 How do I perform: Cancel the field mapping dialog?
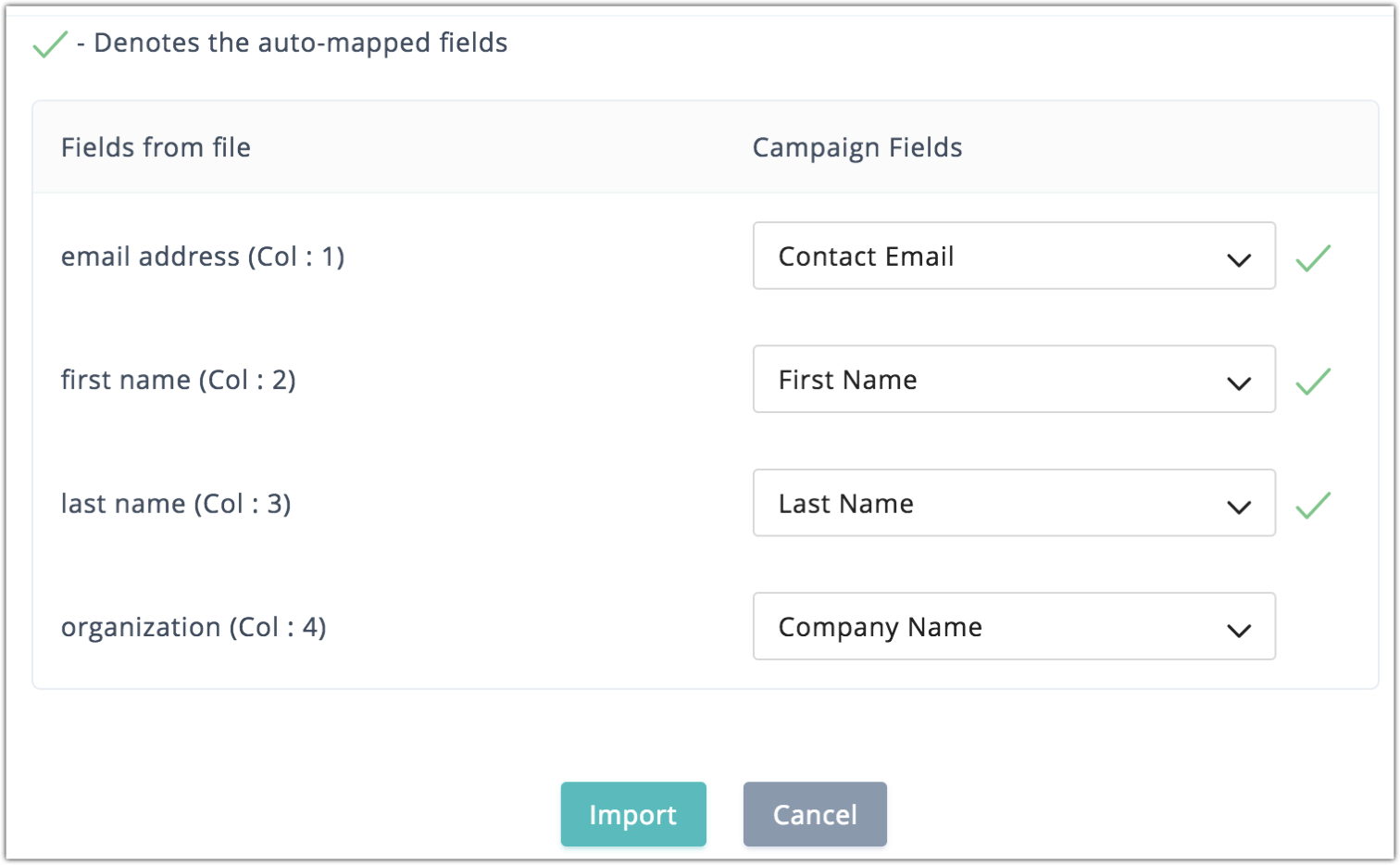[x=815, y=814]
